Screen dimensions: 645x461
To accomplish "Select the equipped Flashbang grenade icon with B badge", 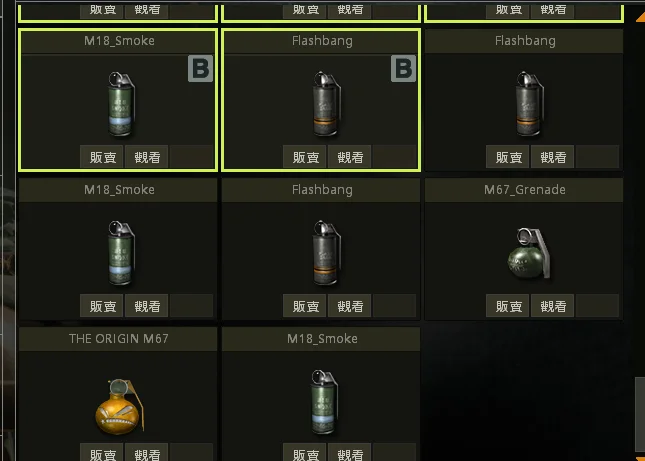I will coord(327,104).
